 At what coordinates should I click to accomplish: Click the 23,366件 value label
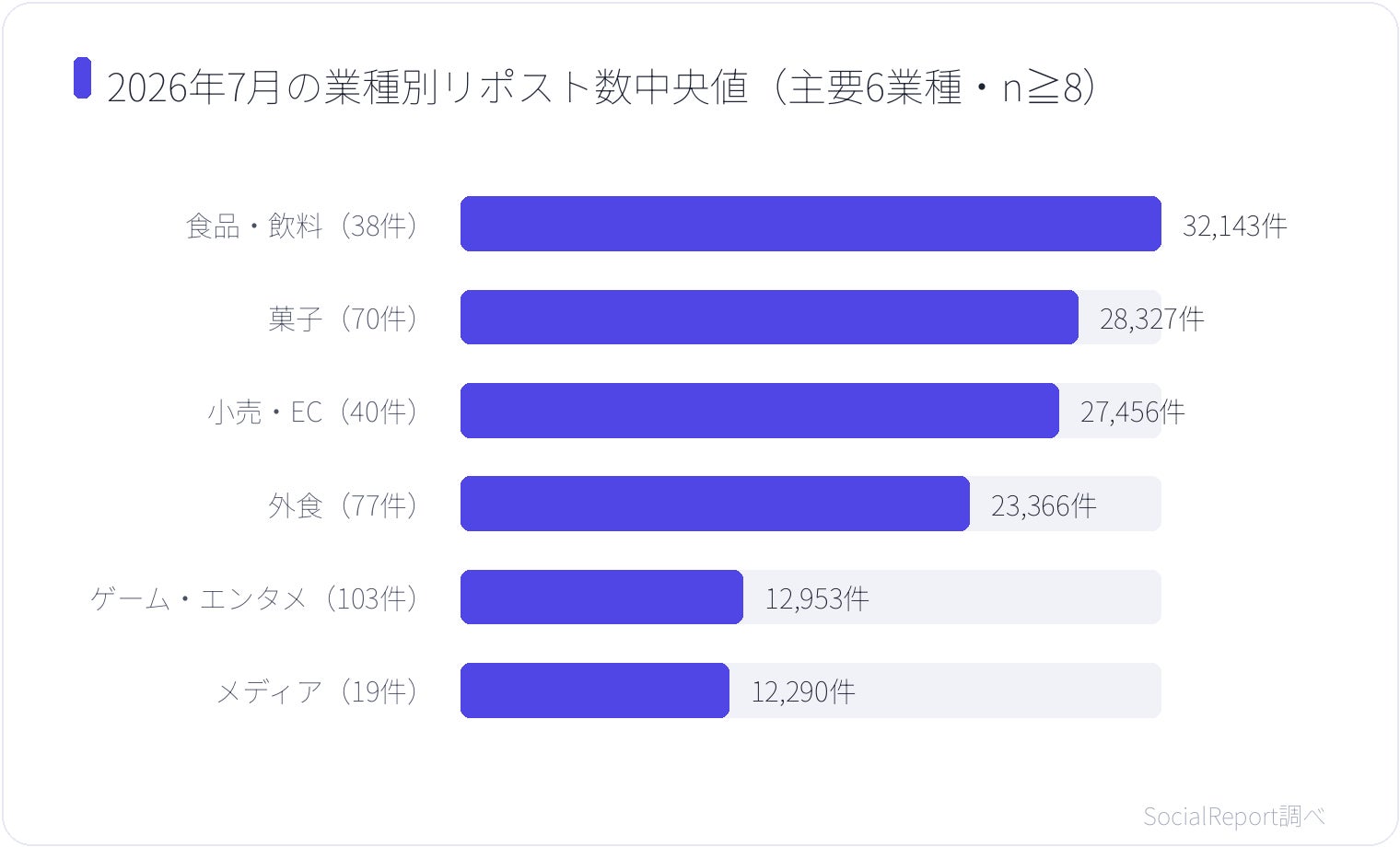pos(1044,505)
